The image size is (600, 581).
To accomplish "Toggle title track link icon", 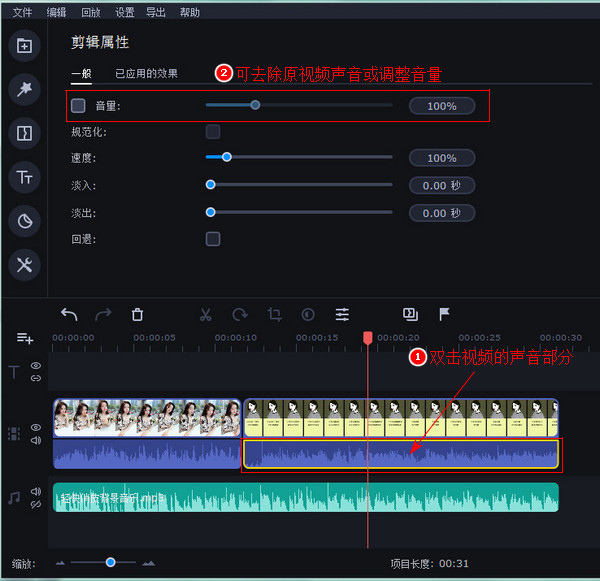I will (36, 378).
